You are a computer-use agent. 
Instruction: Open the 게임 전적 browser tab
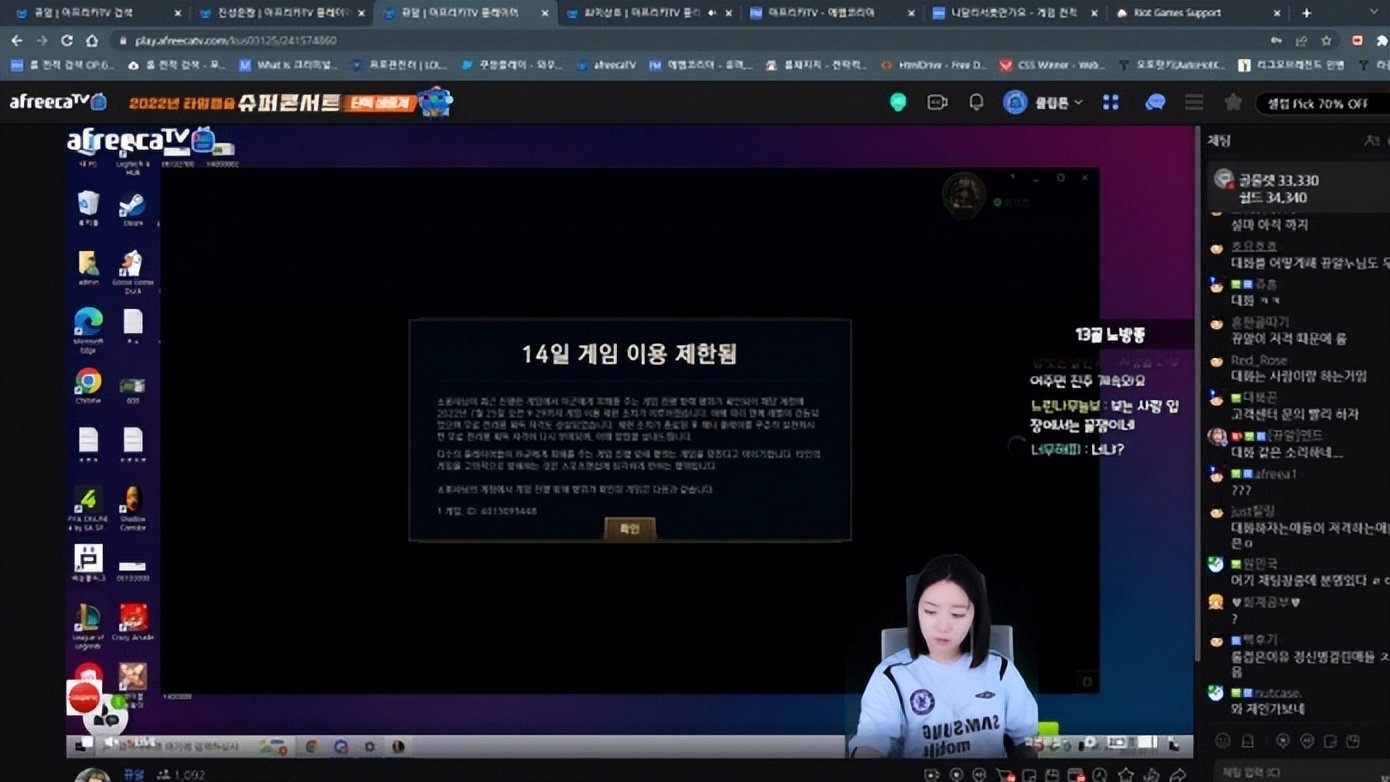[x=1015, y=13]
